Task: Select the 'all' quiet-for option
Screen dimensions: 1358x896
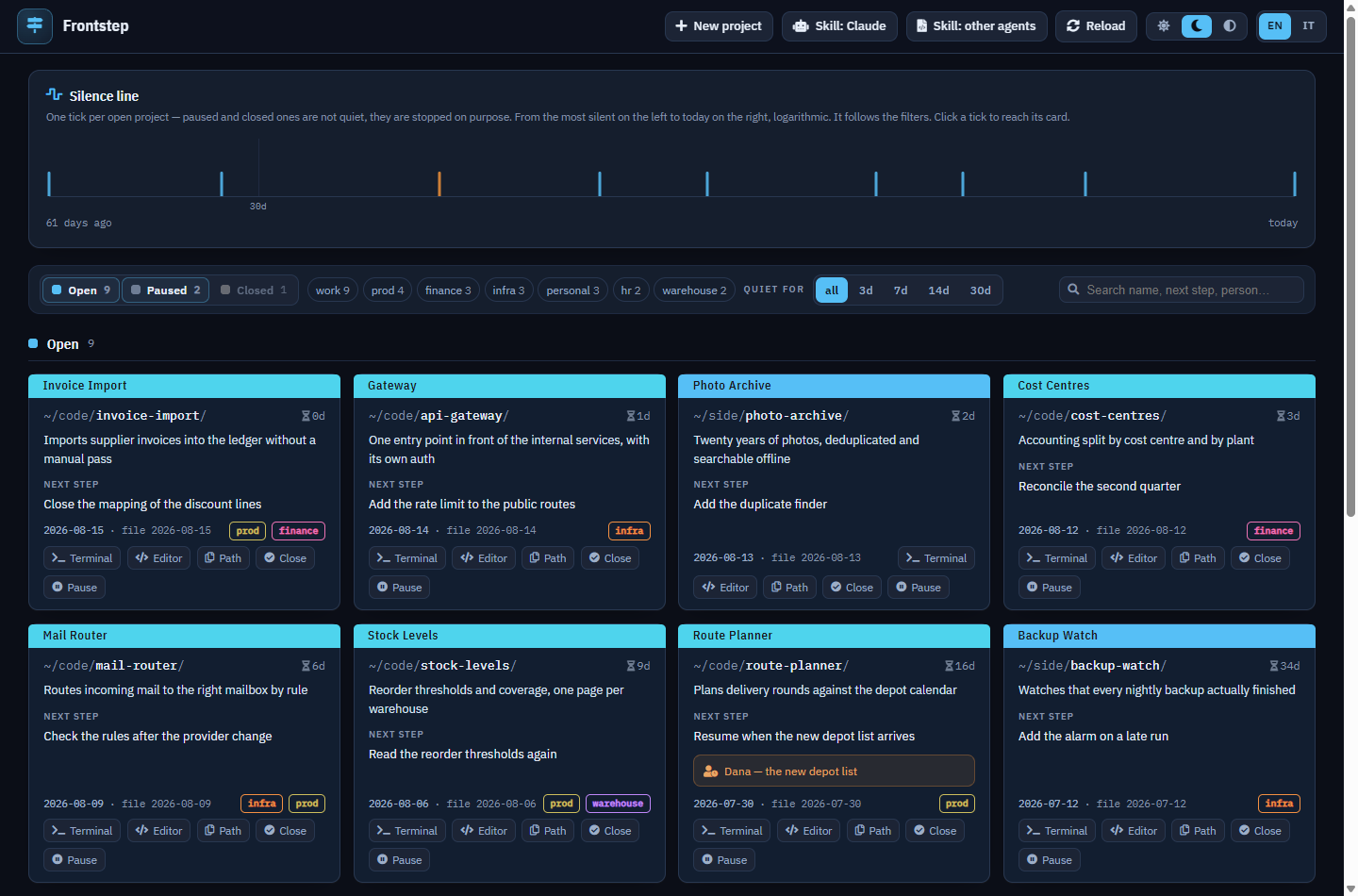Action: 832,290
